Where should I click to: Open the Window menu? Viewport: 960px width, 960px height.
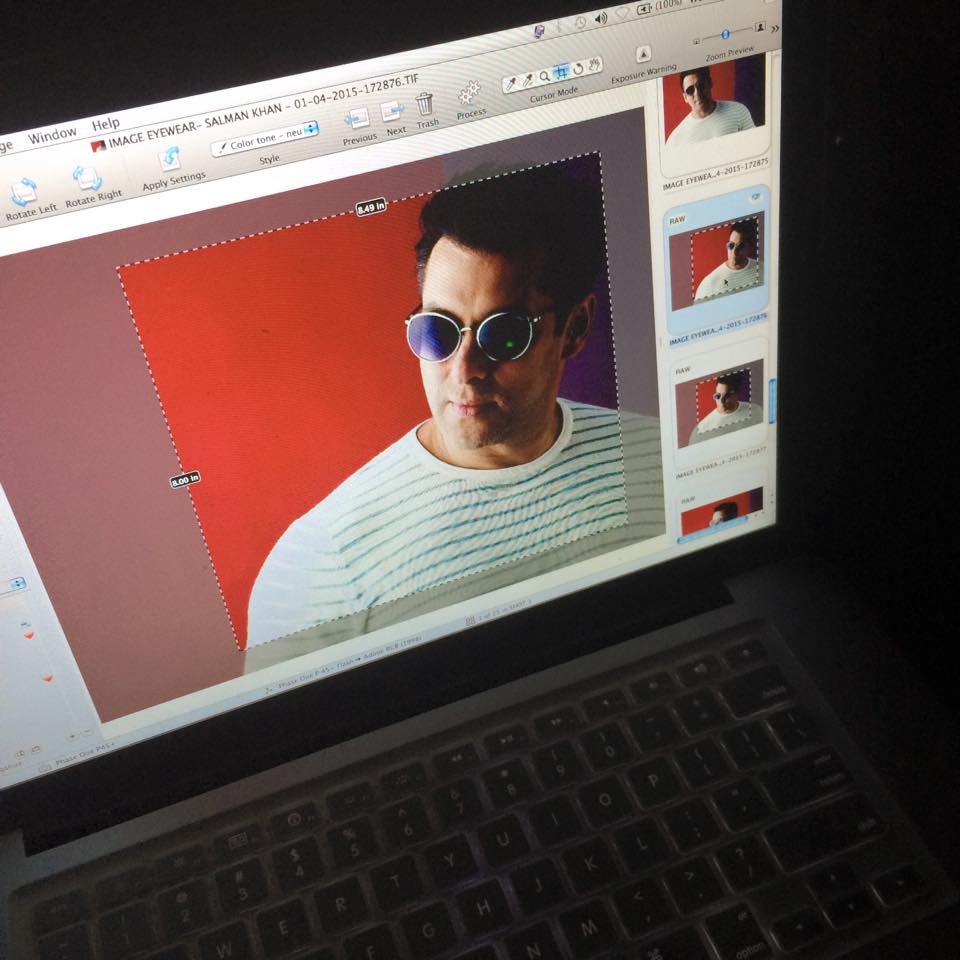pyautogui.click(x=53, y=135)
